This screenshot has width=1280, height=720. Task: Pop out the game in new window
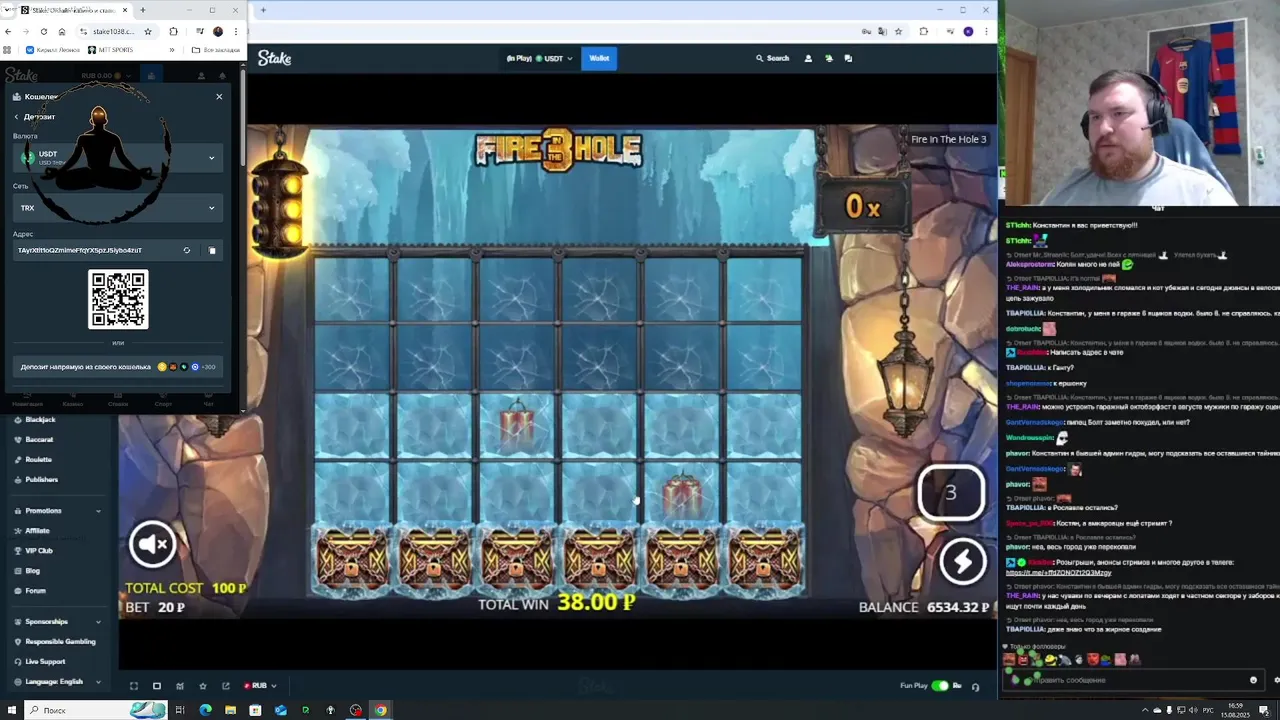point(226,686)
